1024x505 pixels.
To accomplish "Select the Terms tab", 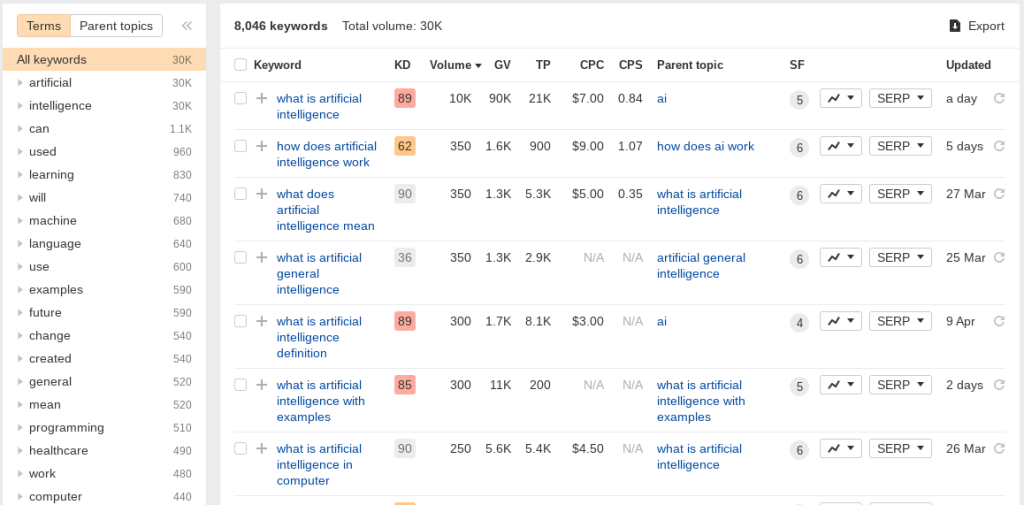I will point(44,25).
